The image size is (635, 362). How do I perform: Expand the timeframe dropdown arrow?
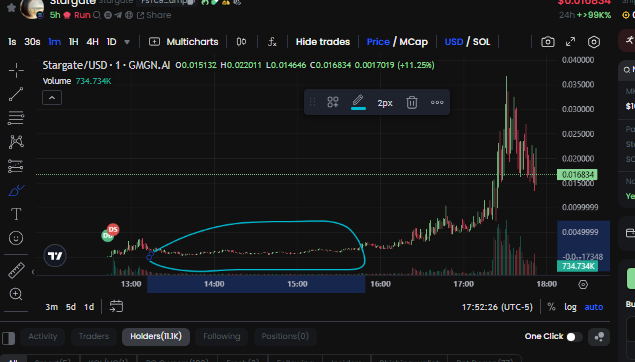click(127, 42)
